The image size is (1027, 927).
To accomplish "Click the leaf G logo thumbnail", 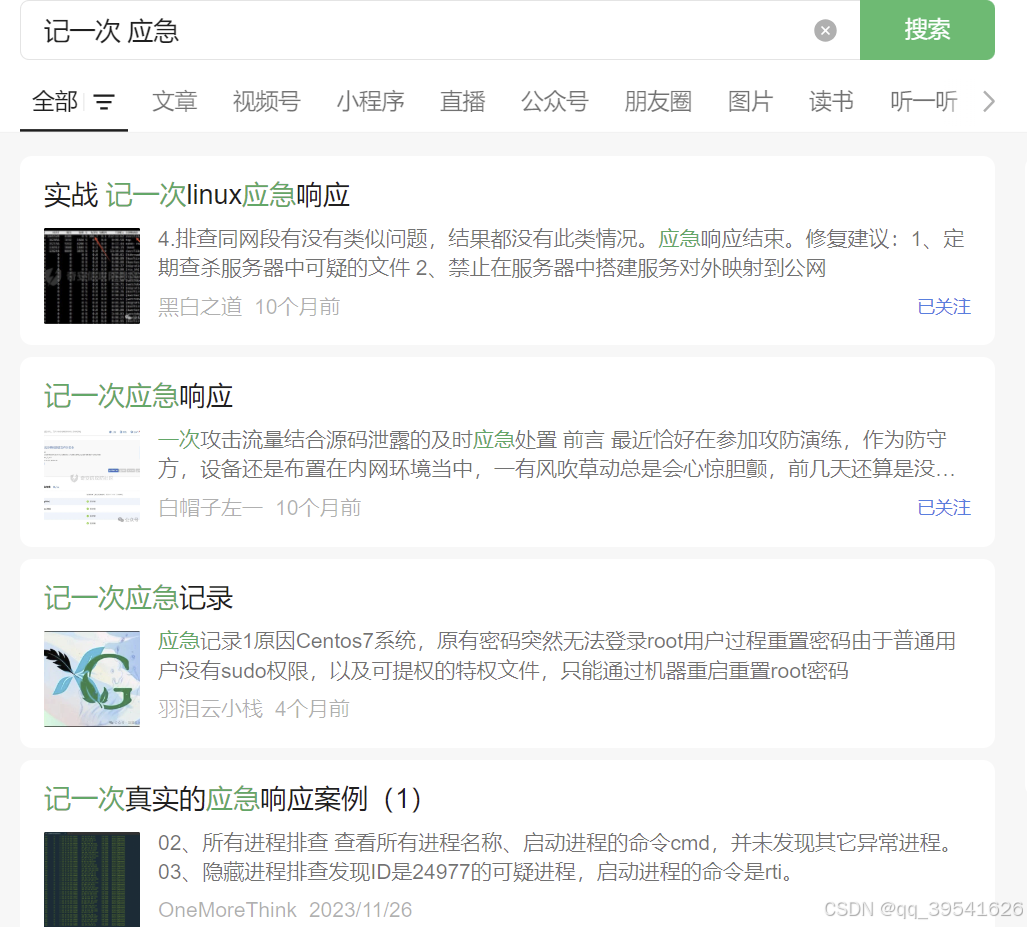I will 92,678.
